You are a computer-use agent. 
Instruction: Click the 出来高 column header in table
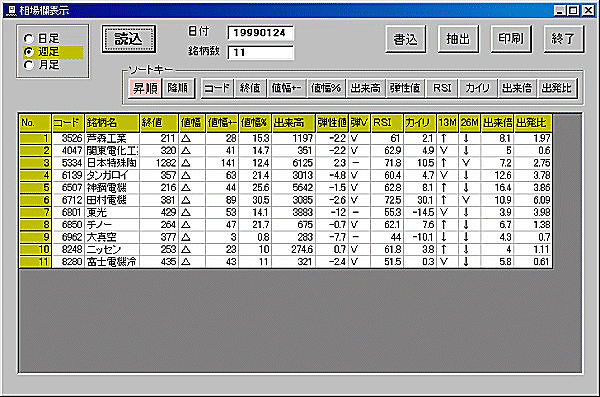pyautogui.click(x=293, y=123)
